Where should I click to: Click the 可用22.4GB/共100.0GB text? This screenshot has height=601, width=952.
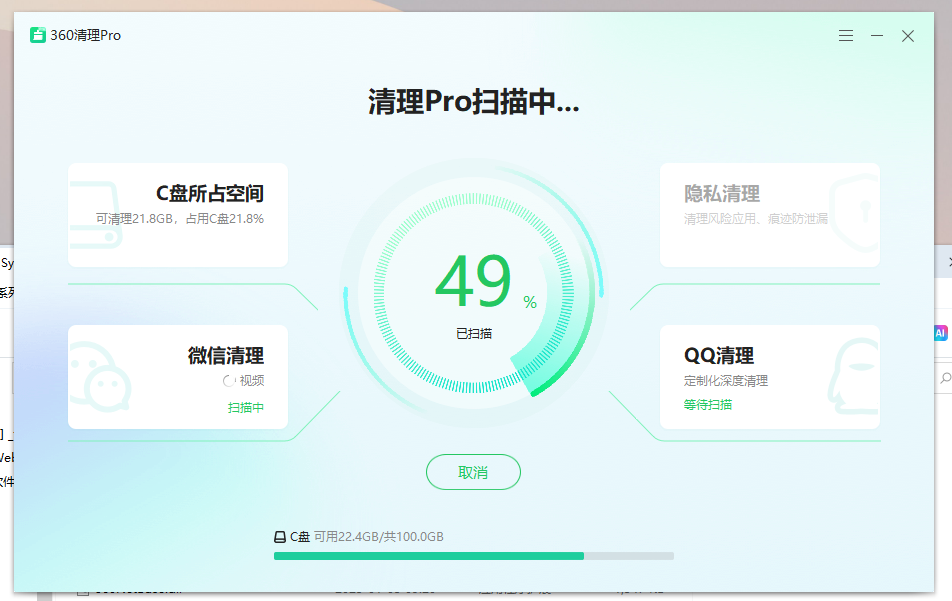pyautogui.click(x=379, y=537)
